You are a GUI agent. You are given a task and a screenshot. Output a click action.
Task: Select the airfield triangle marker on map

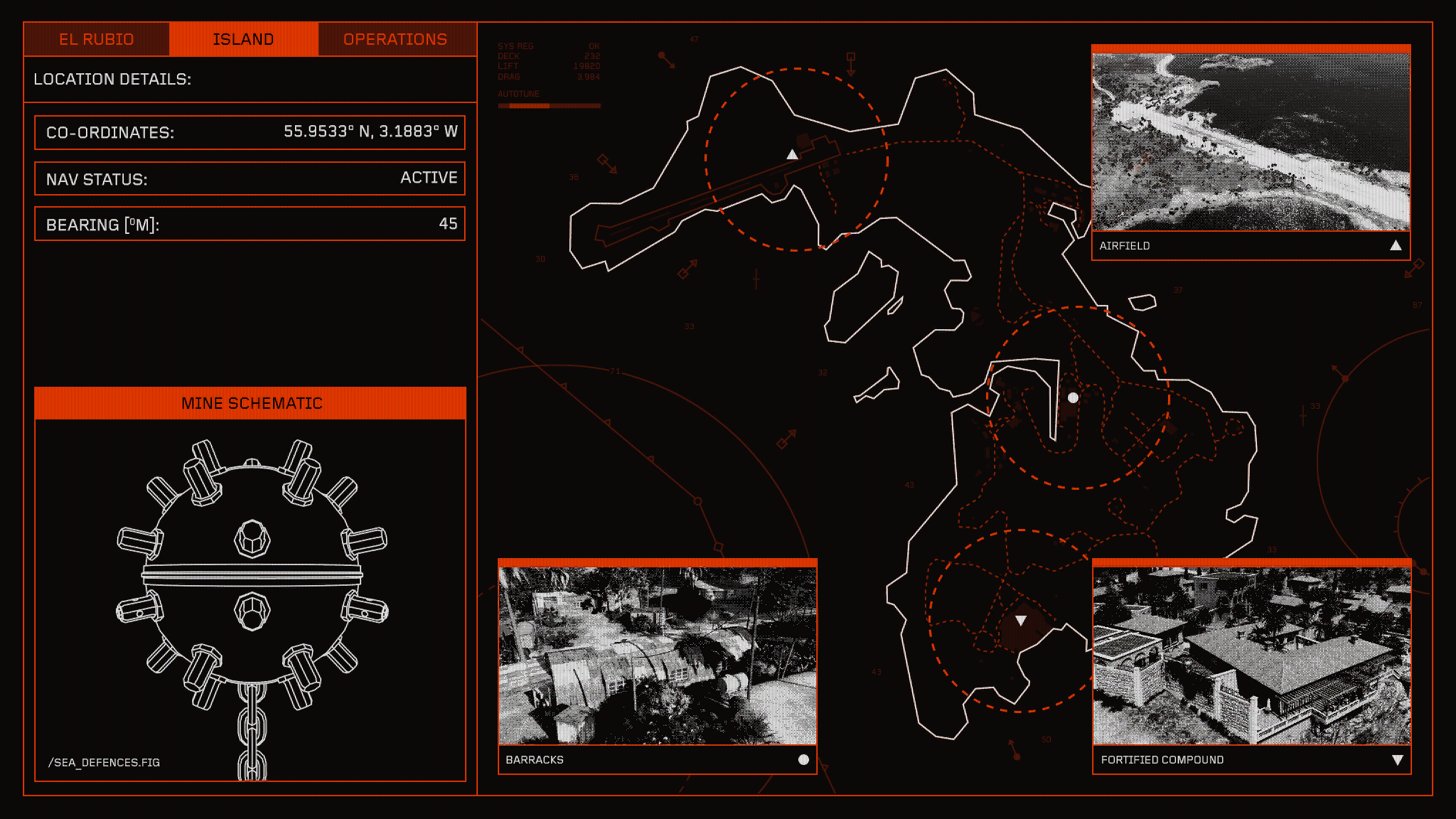pyautogui.click(x=792, y=154)
